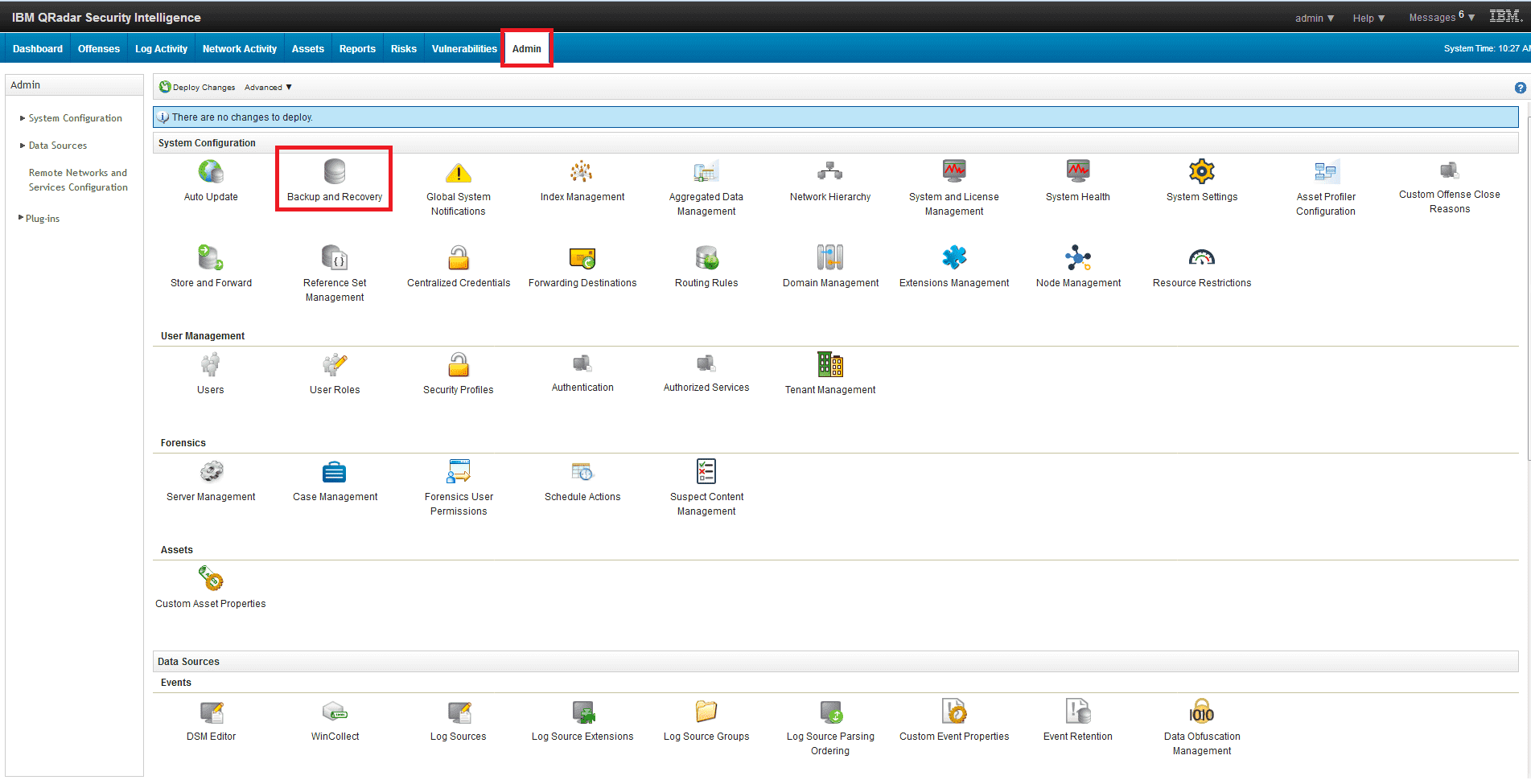
Task: Click the blue help question mark icon
Action: (x=1520, y=88)
